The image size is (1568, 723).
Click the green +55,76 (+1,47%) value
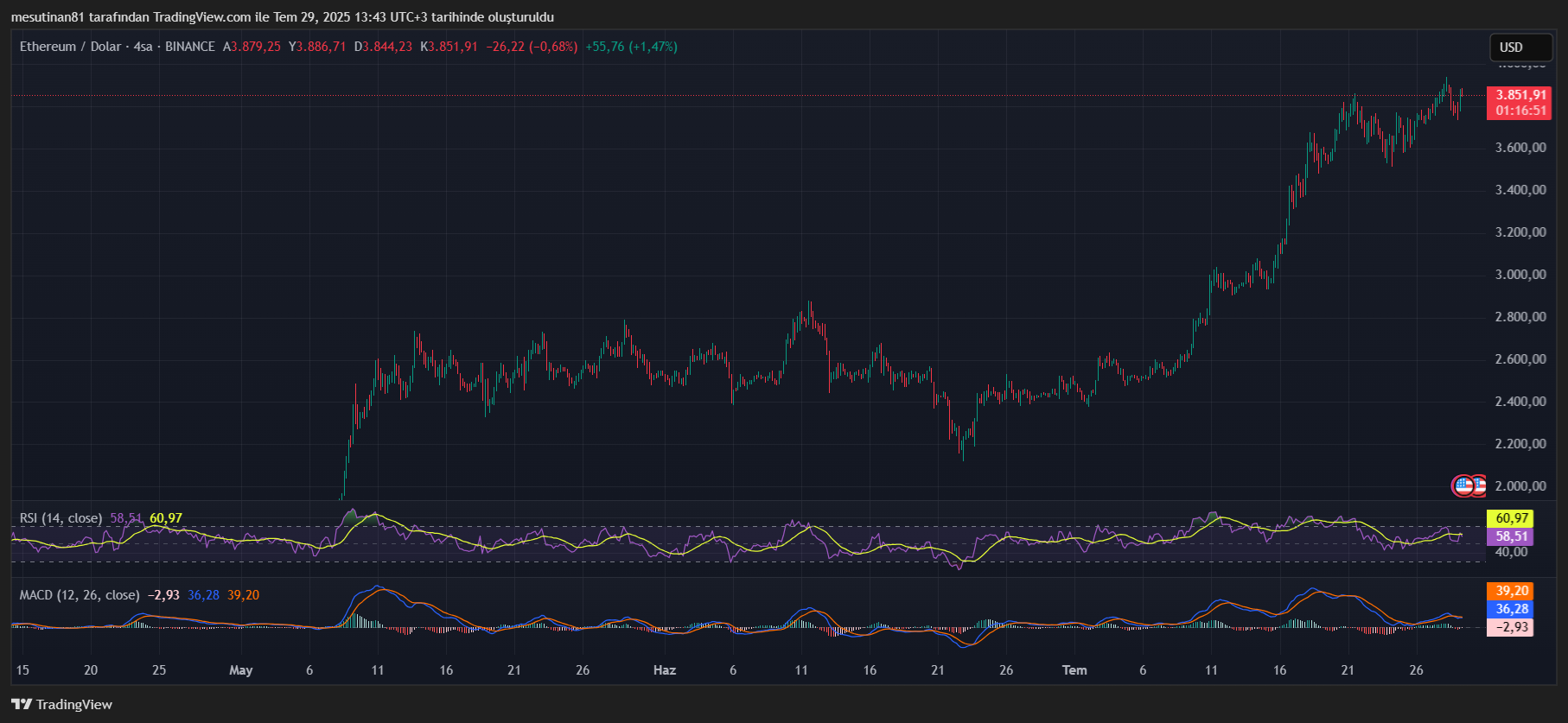(631, 47)
